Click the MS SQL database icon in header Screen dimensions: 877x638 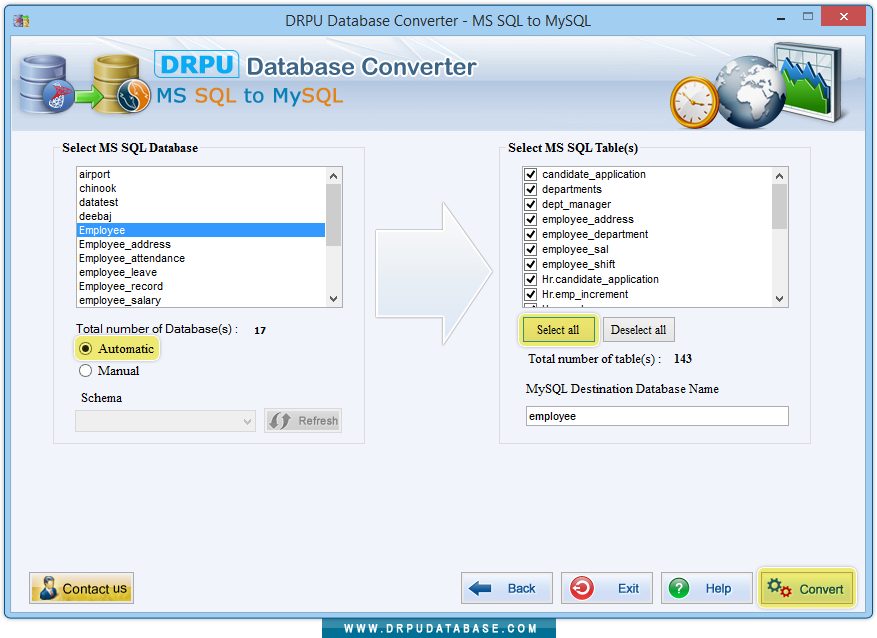(x=46, y=84)
